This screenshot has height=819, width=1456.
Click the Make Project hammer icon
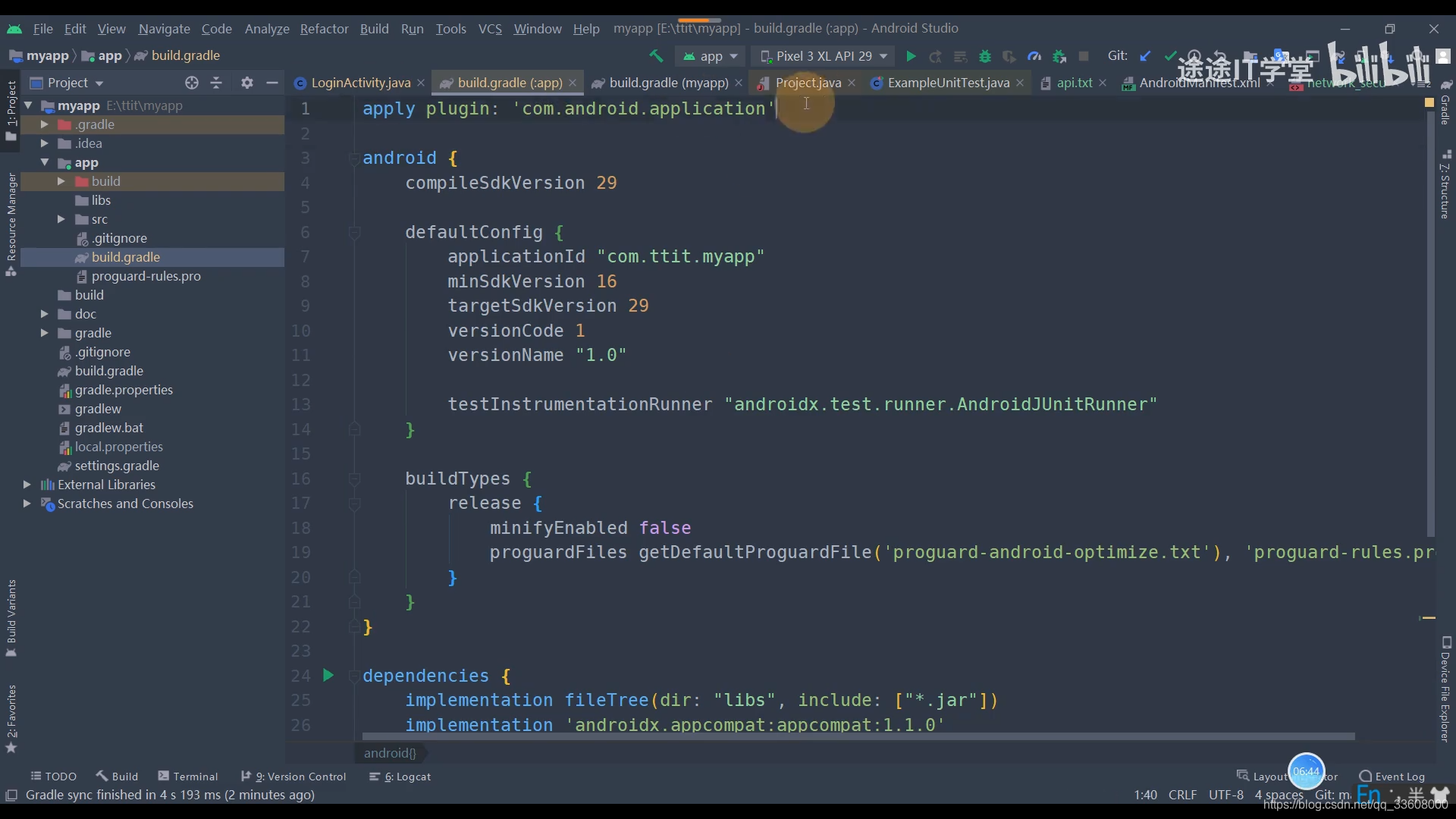point(656,56)
